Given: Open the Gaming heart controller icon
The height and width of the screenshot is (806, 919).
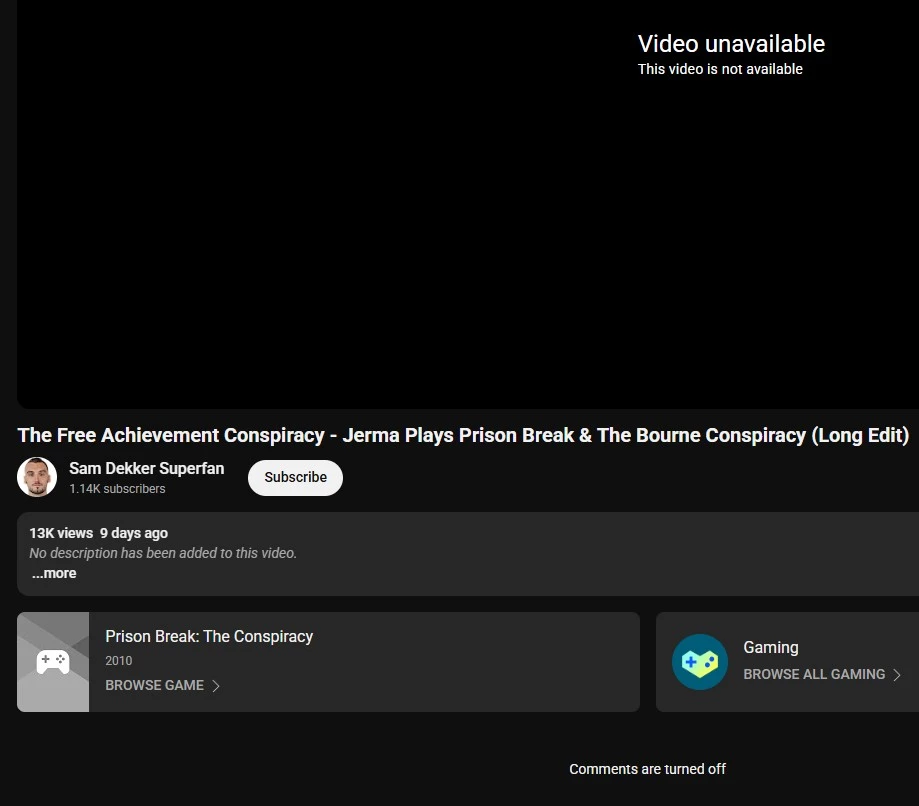Looking at the screenshot, I should tap(700, 662).
